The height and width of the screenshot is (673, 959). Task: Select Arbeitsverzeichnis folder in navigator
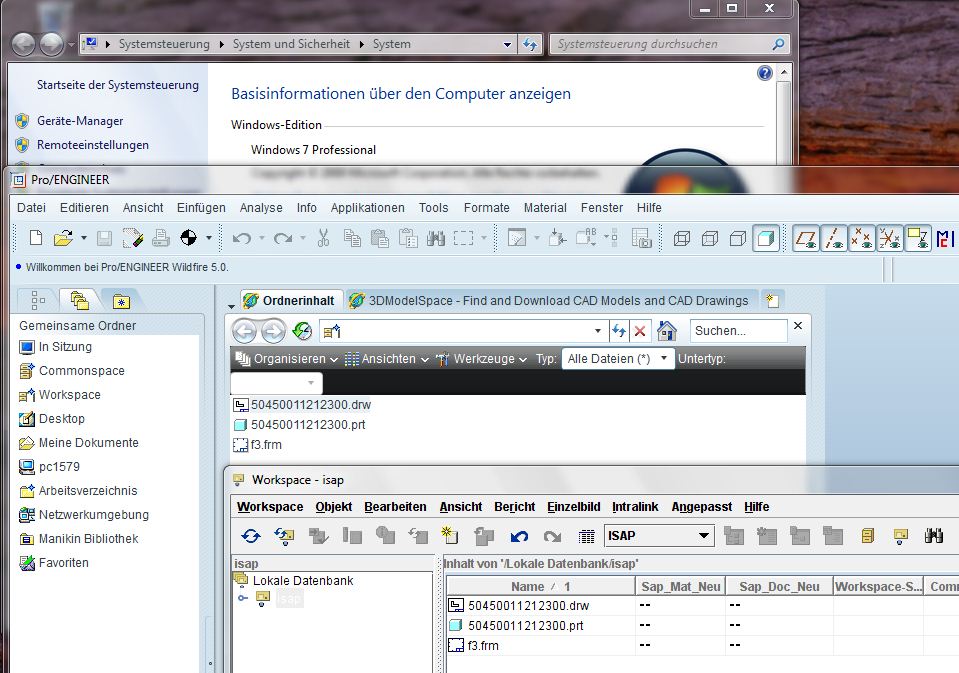coord(88,491)
